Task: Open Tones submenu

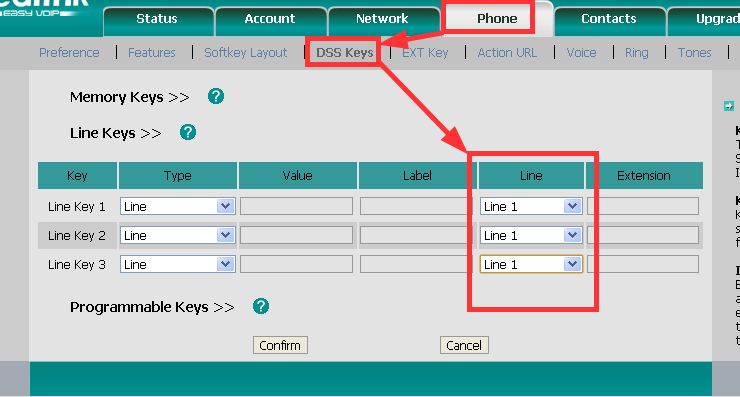Action: pyautogui.click(x=695, y=52)
